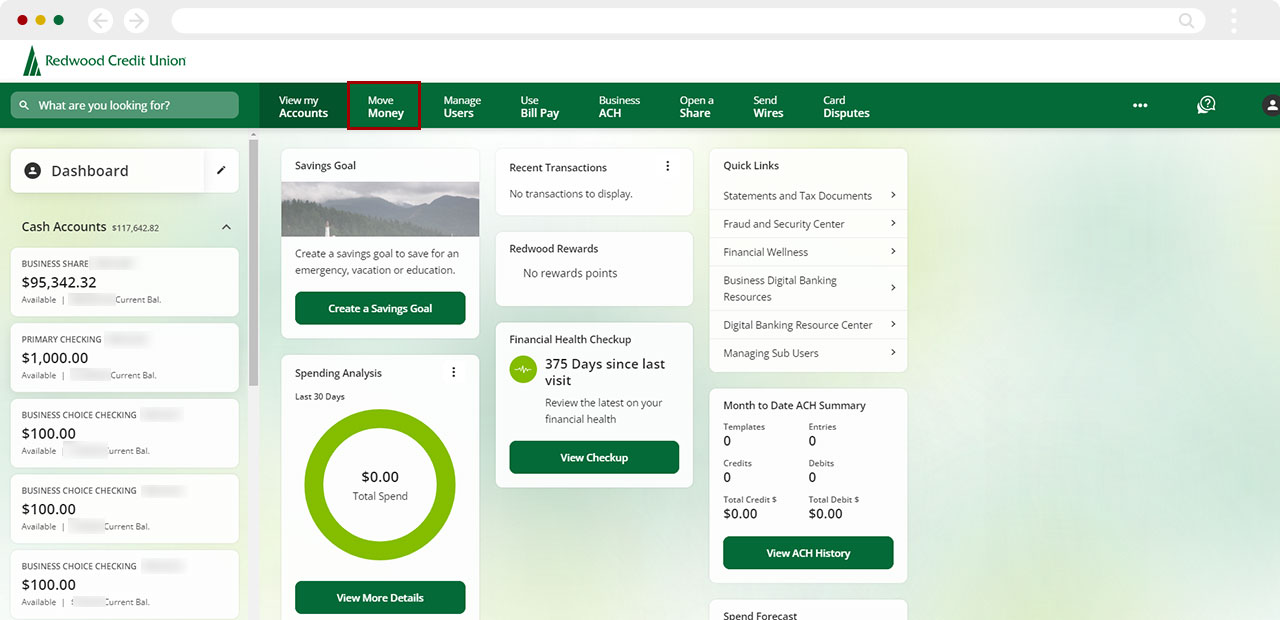The width and height of the screenshot is (1280, 620).
Task: Select the Primary Checking account card
Action: pos(125,357)
